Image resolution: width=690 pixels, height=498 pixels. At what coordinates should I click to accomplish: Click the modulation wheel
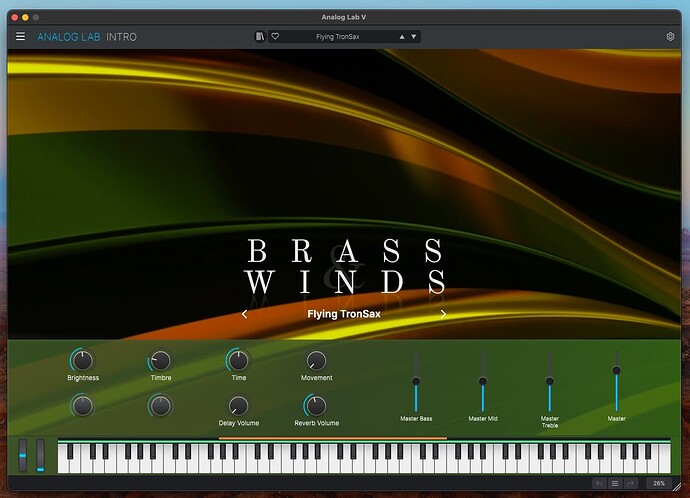click(x=40, y=455)
